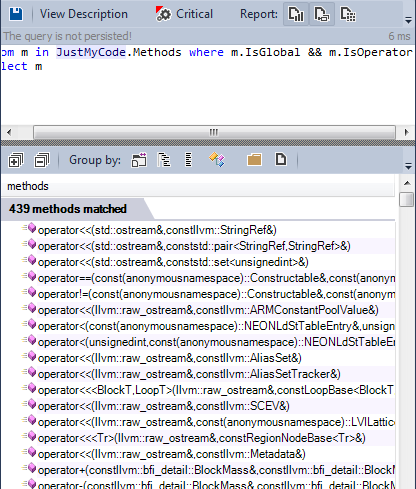This screenshot has width=416, height=489.
Task: Collapse all result rows icon
Action: click(x=42, y=160)
